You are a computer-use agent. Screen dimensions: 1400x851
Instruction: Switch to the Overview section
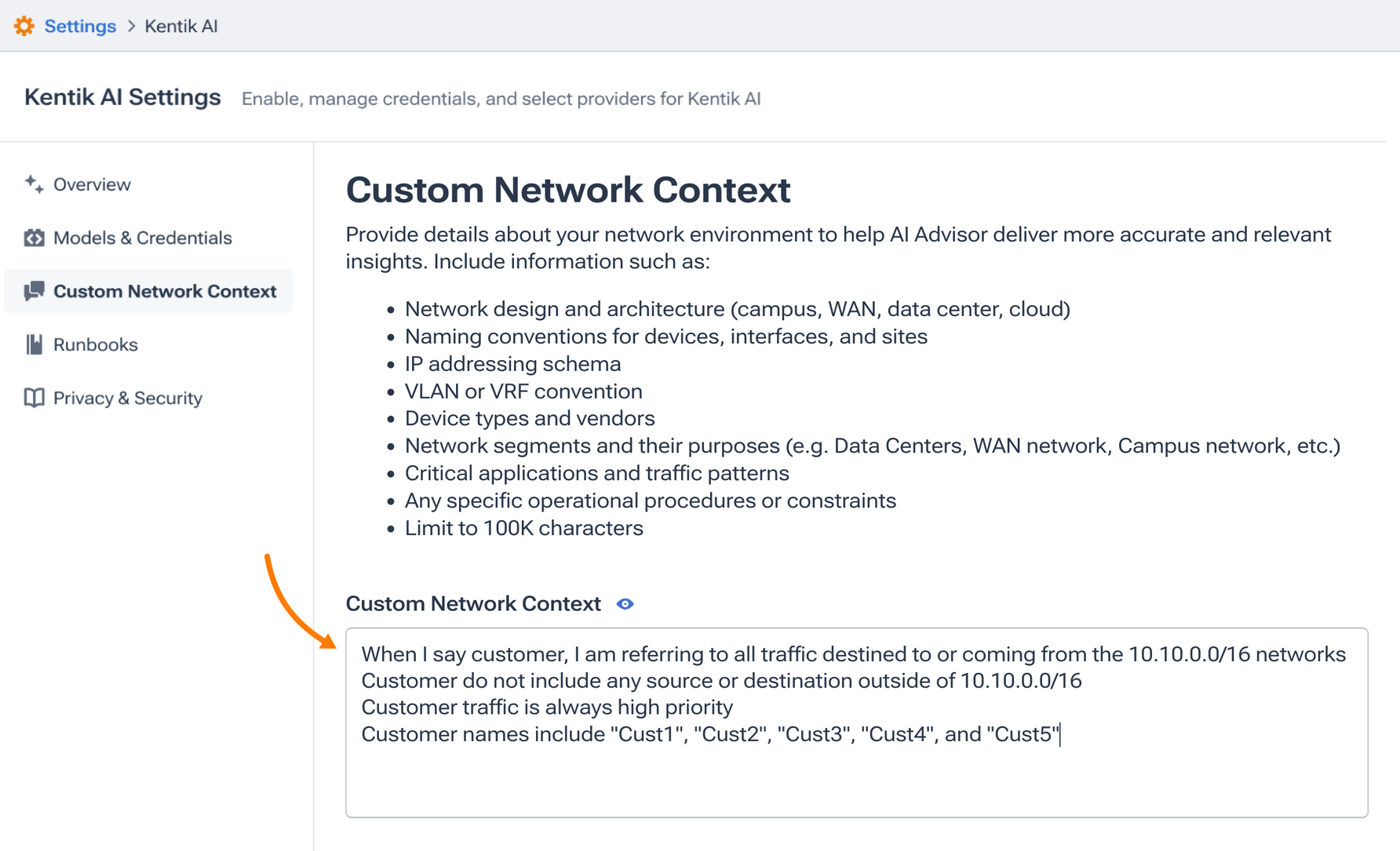click(92, 184)
